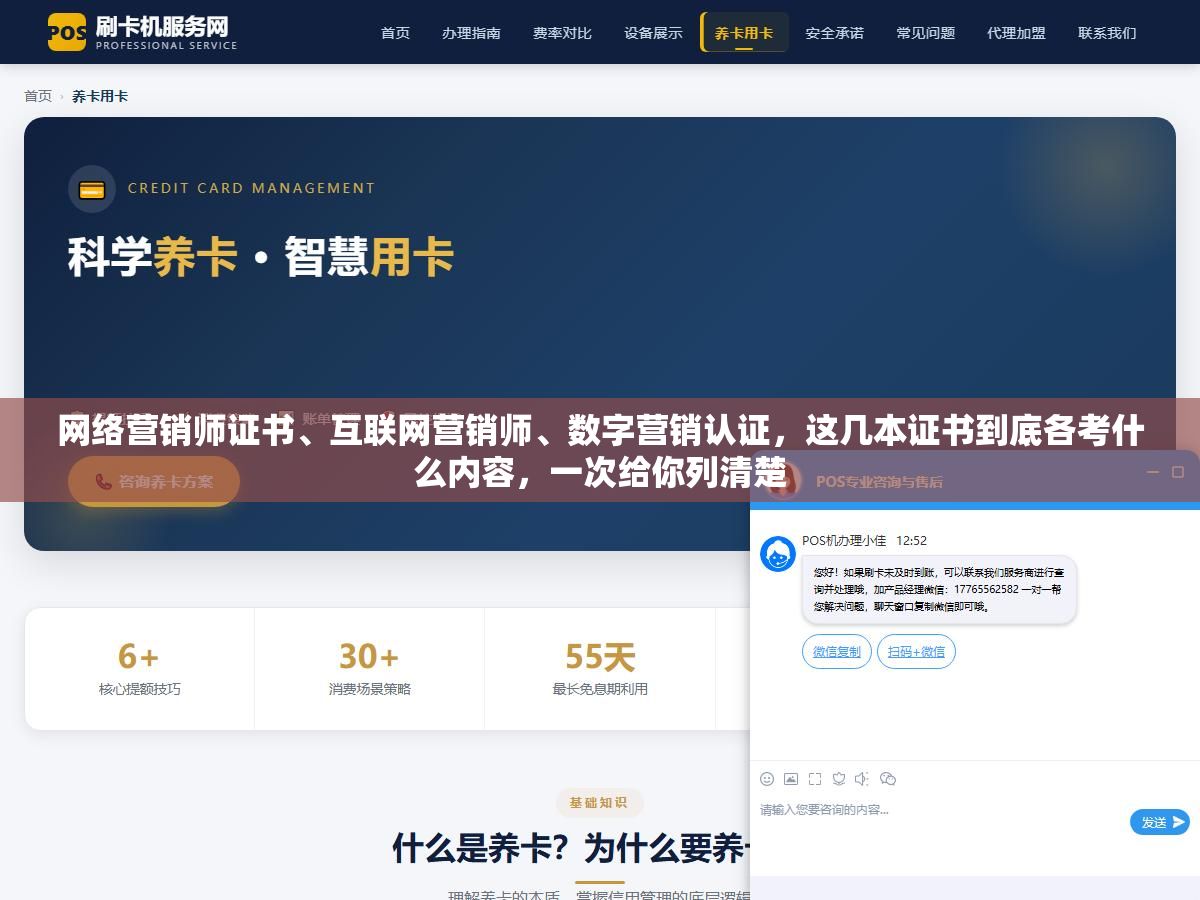Click the 微信复制 button in chat

coord(837,651)
